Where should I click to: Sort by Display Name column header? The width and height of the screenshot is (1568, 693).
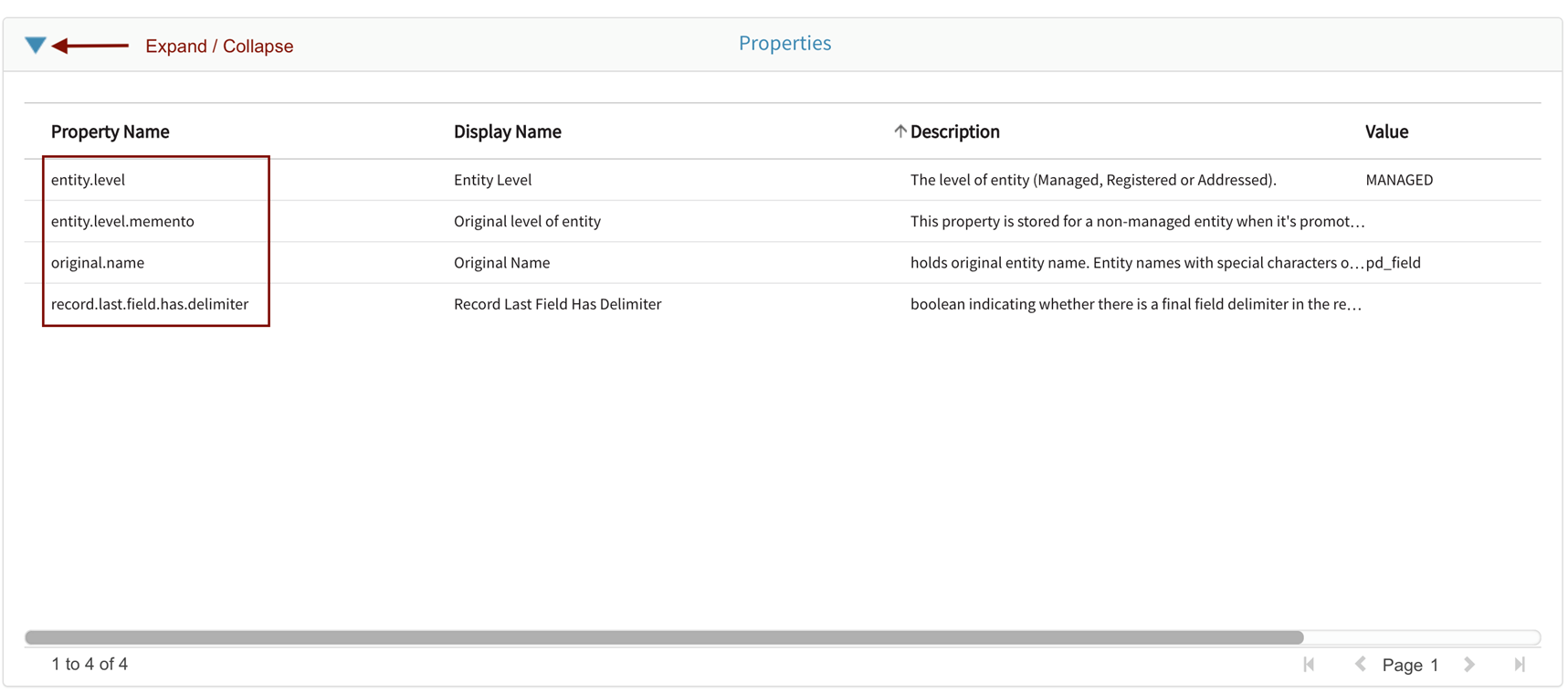coord(507,131)
